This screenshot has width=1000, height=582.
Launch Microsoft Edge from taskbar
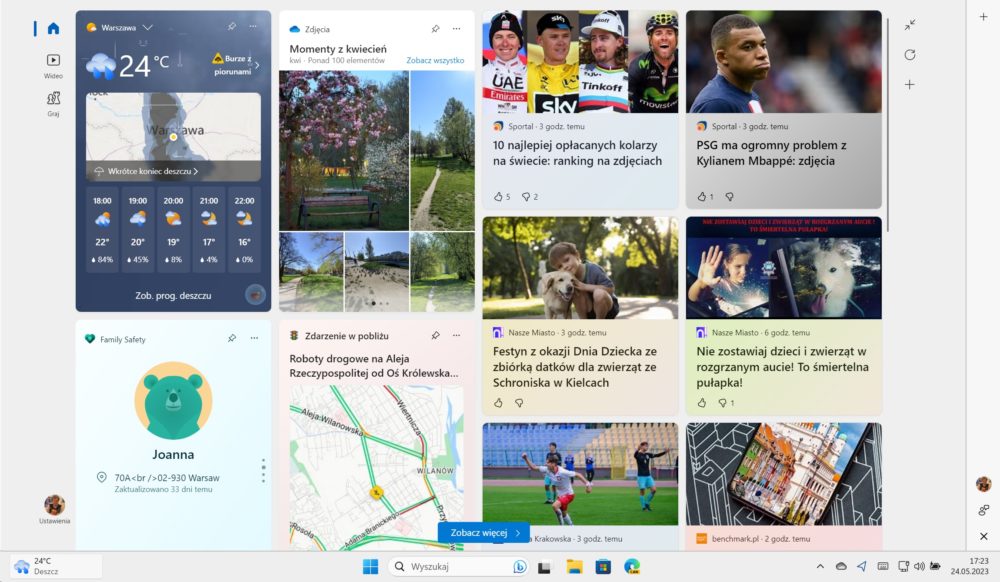coord(632,566)
